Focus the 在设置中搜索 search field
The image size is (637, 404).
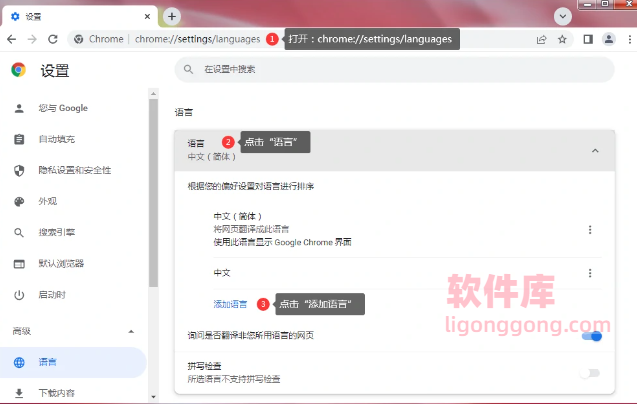[x=394, y=70]
